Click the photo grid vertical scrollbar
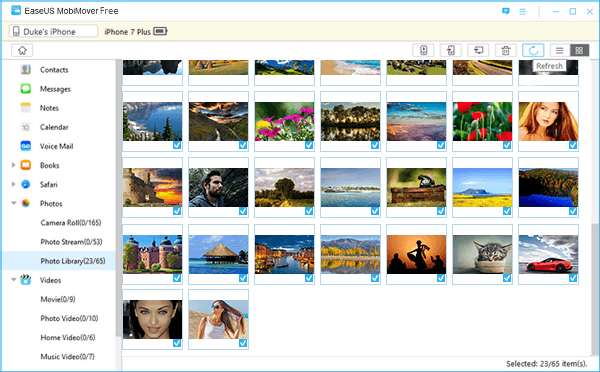Screen dimensions: 600x372 595,291
